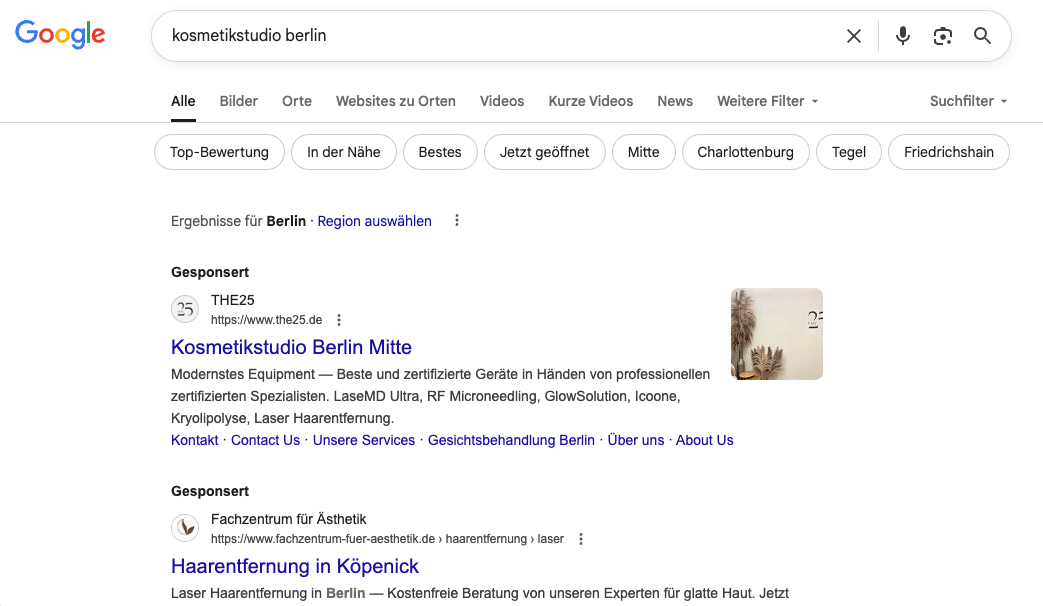Click the https://www.the25.de URL

click(267, 320)
